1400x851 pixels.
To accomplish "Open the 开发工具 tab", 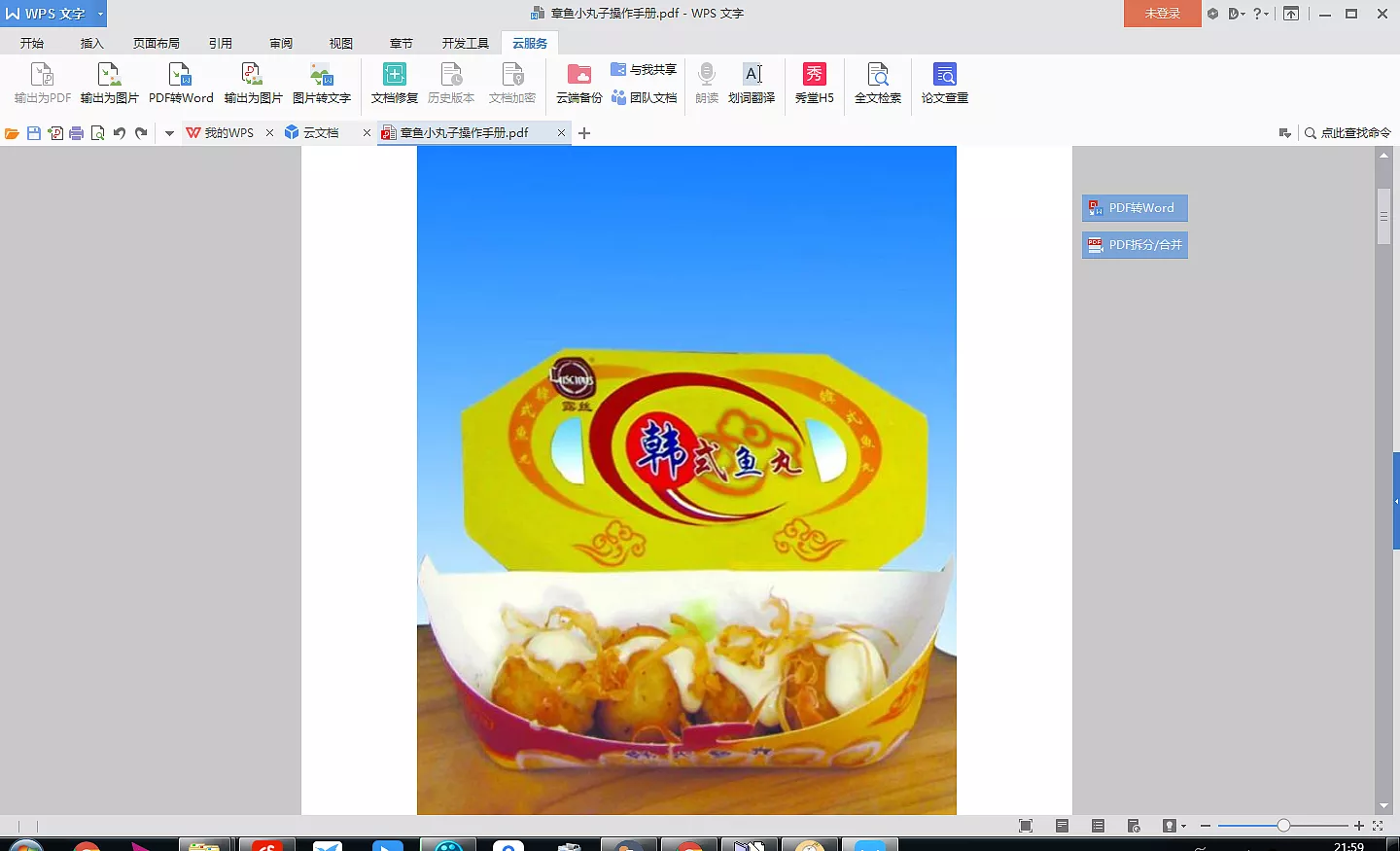I will (x=466, y=43).
